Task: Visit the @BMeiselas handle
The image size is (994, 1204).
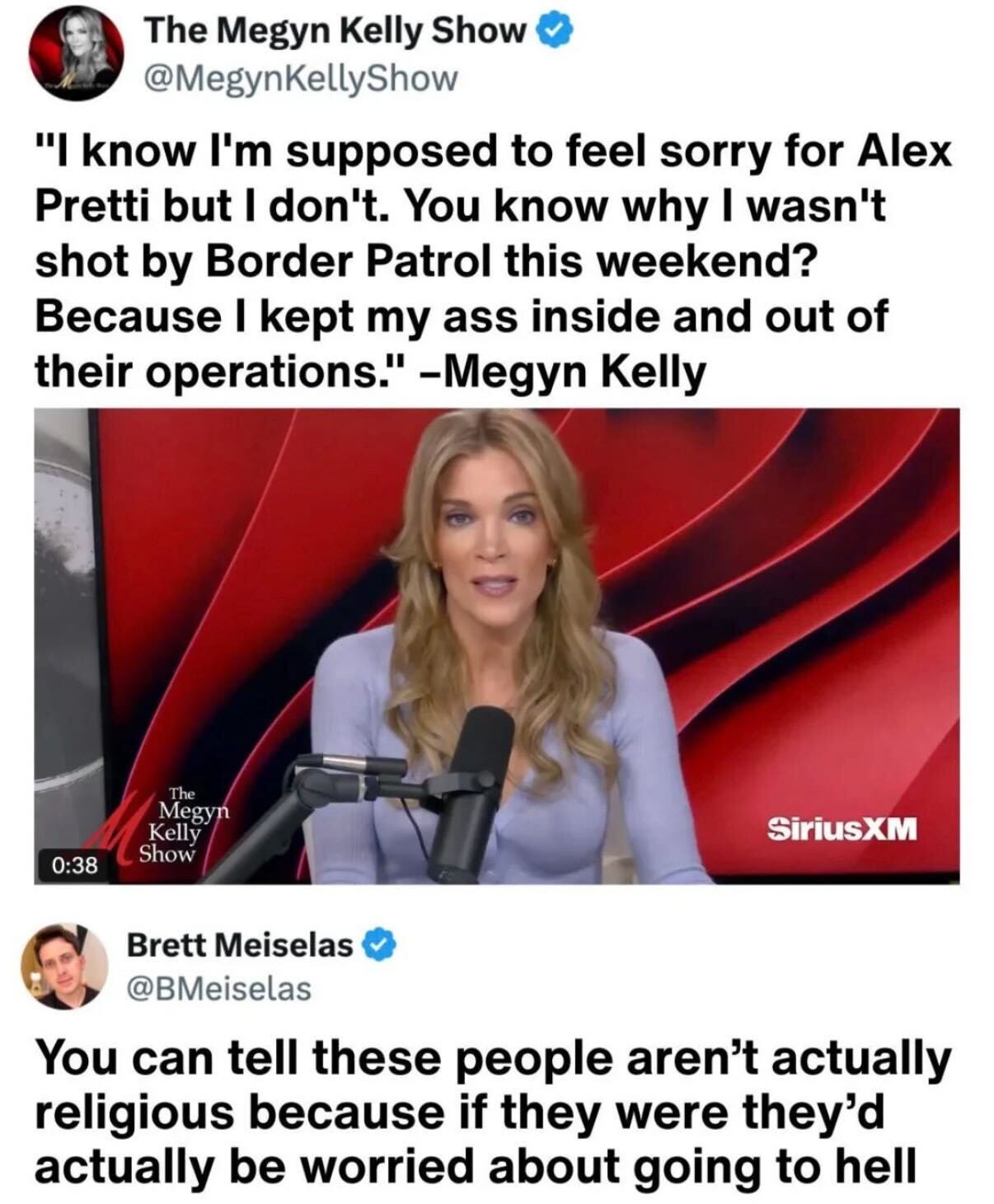Action: pos(218,988)
